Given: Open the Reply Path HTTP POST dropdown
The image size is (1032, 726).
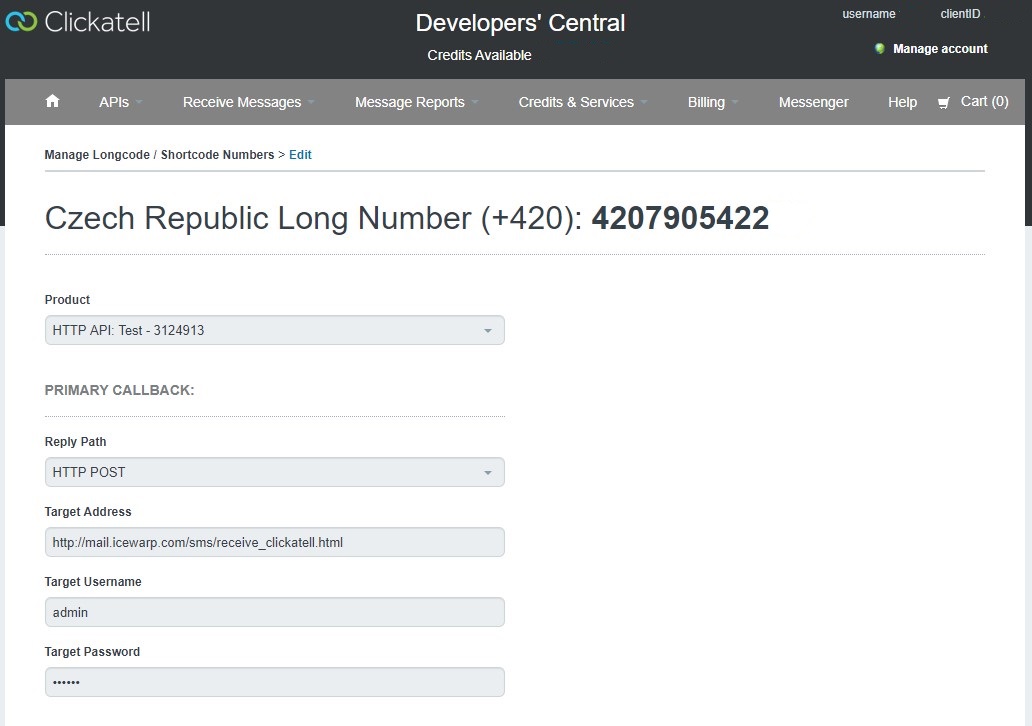Looking at the screenshot, I should click(274, 472).
